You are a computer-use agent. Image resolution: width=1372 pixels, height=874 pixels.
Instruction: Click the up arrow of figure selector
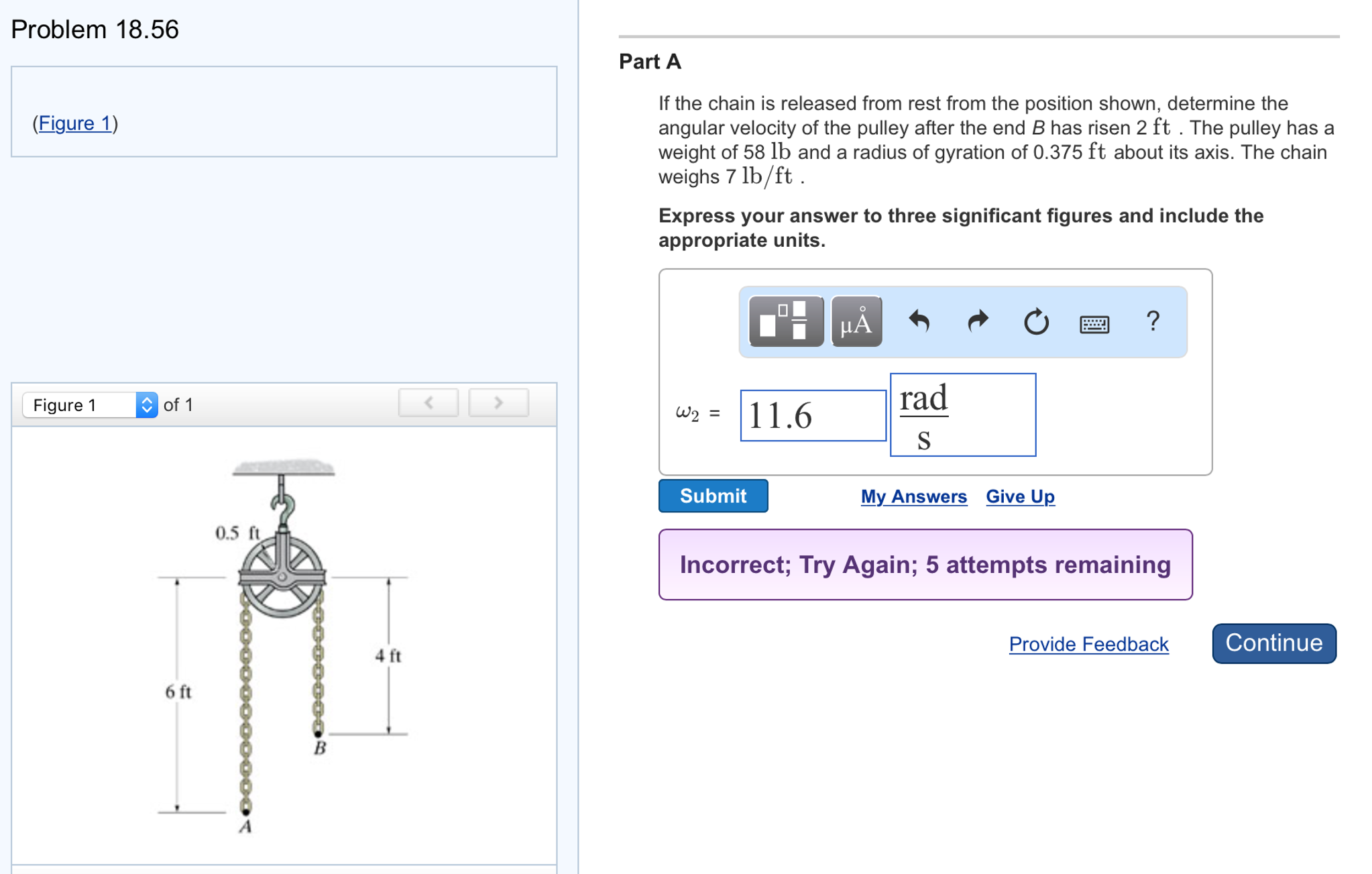(146, 400)
